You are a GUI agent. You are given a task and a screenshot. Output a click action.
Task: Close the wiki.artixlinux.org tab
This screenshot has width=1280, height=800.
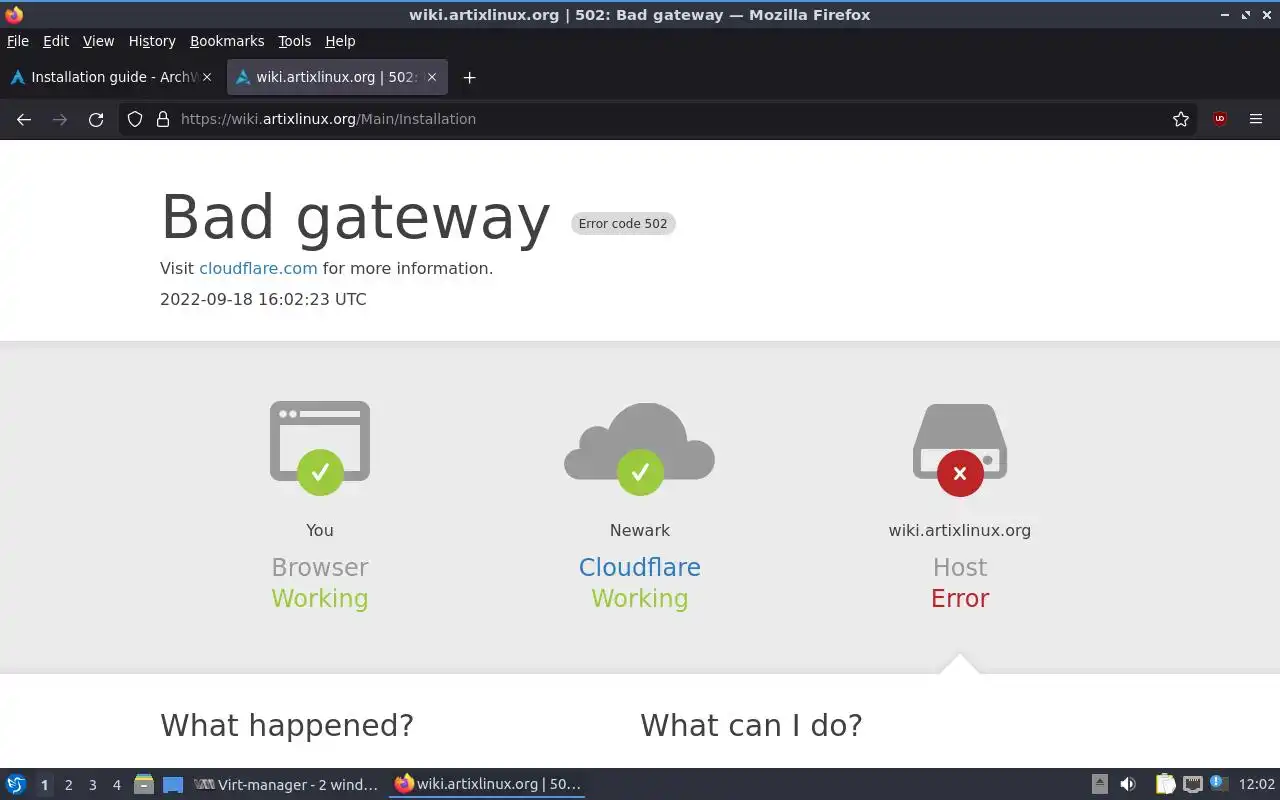(433, 77)
